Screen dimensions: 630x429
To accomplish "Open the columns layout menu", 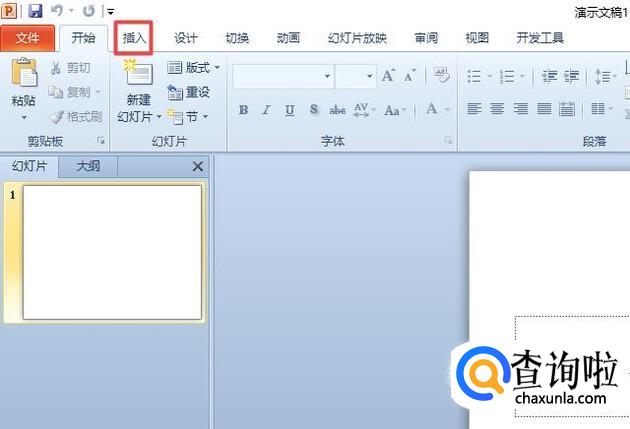I will pyautogui.click(x=601, y=108).
